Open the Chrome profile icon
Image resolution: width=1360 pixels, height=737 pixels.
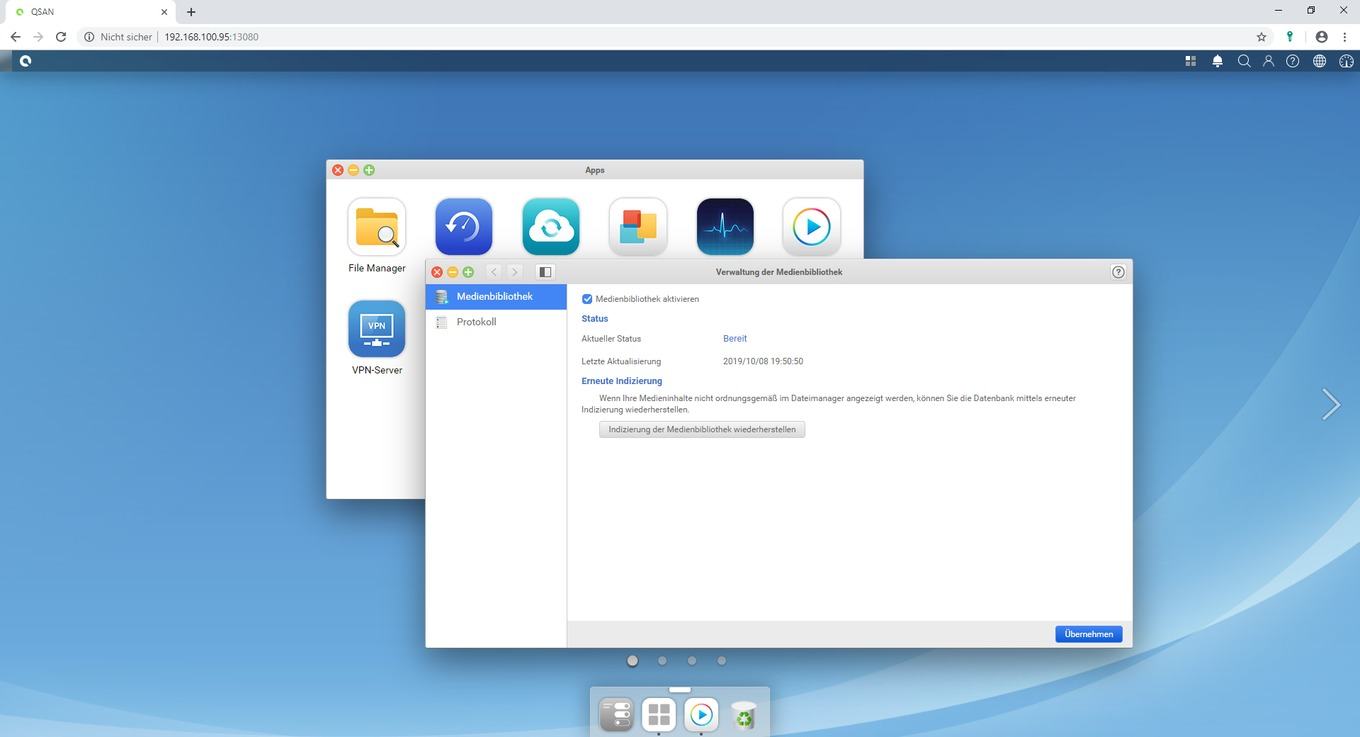click(1321, 37)
